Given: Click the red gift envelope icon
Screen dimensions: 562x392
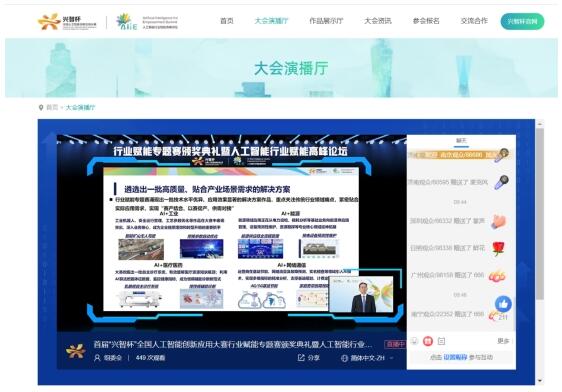Looking at the screenshot, I should click(428, 341).
